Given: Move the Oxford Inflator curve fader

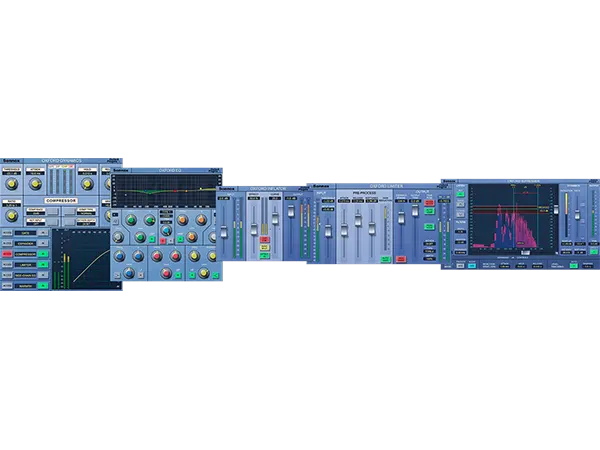Looking at the screenshot, I should click(275, 218).
